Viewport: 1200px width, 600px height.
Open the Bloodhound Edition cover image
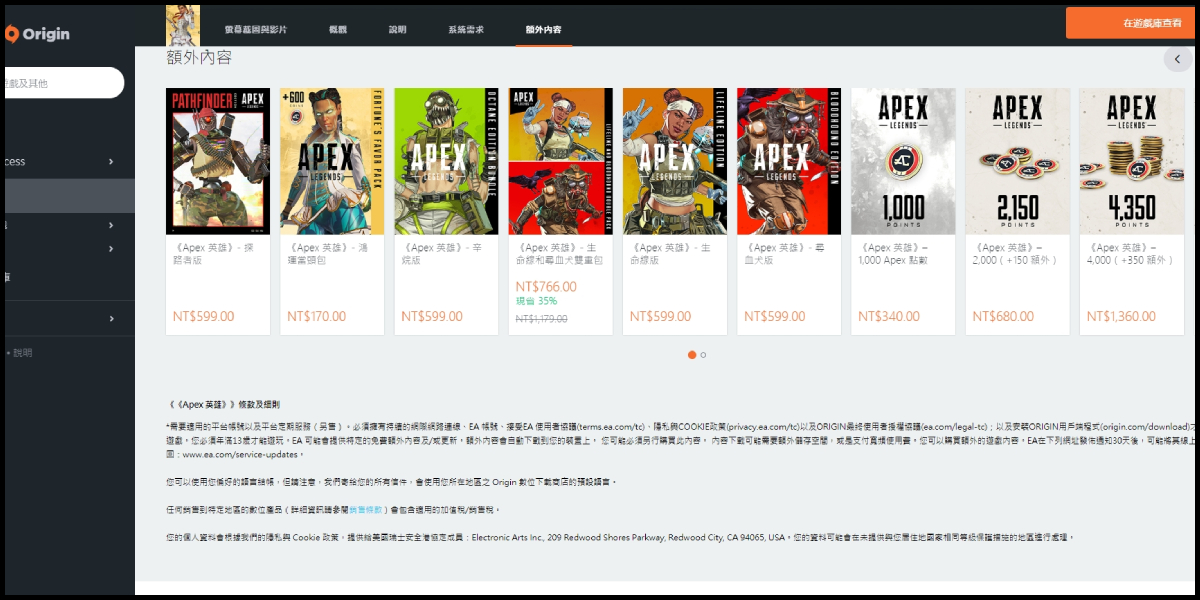click(789, 161)
